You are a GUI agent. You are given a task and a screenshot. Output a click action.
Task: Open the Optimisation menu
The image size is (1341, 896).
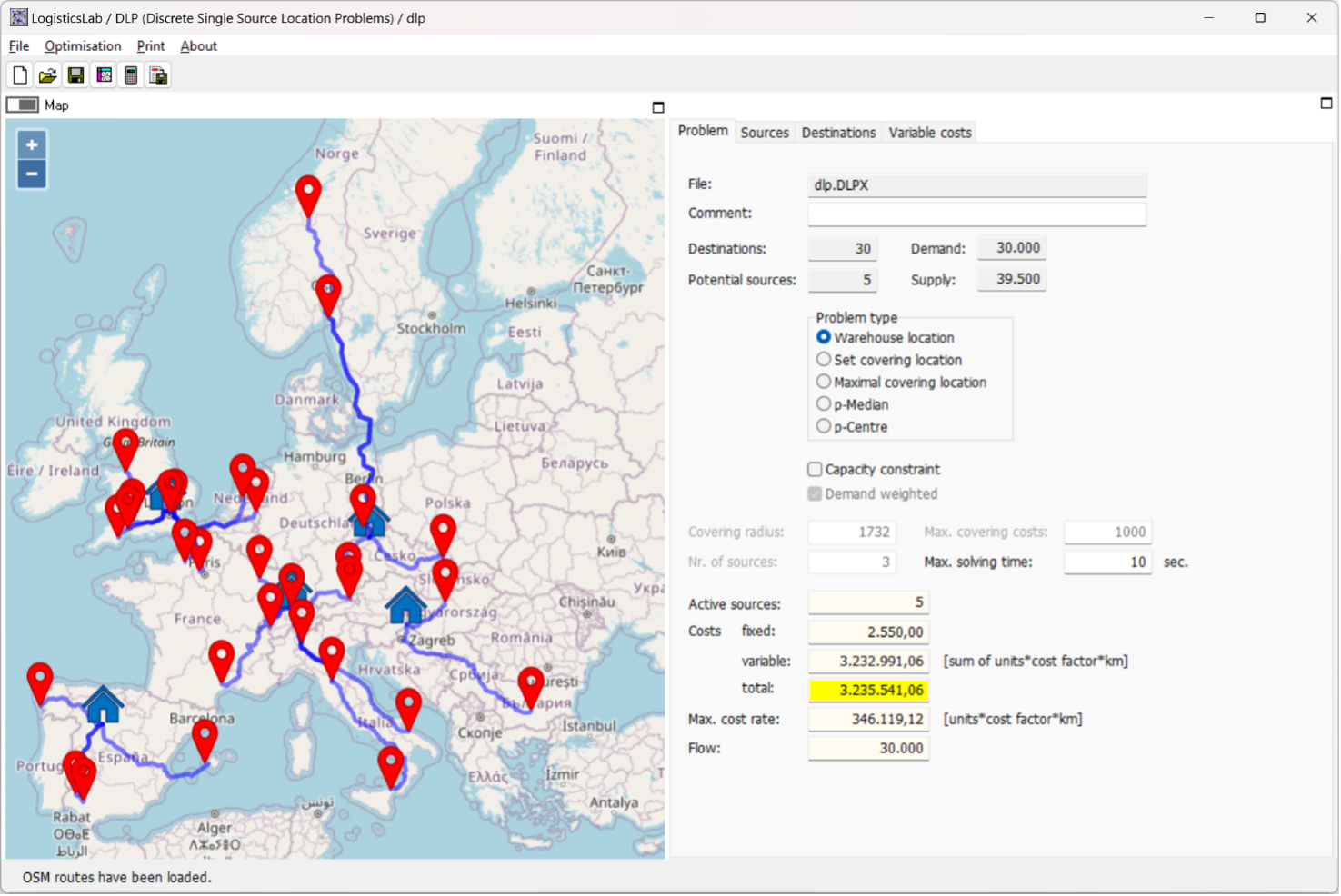click(83, 46)
